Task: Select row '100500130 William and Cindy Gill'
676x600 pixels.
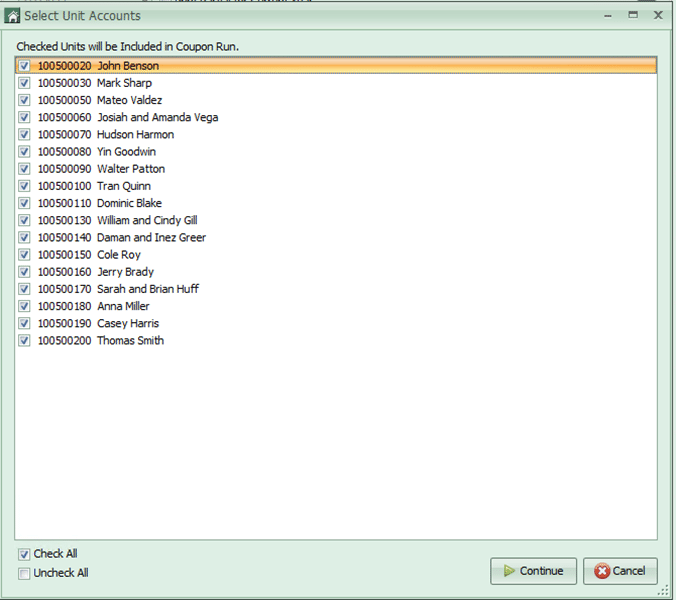Action: point(336,220)
